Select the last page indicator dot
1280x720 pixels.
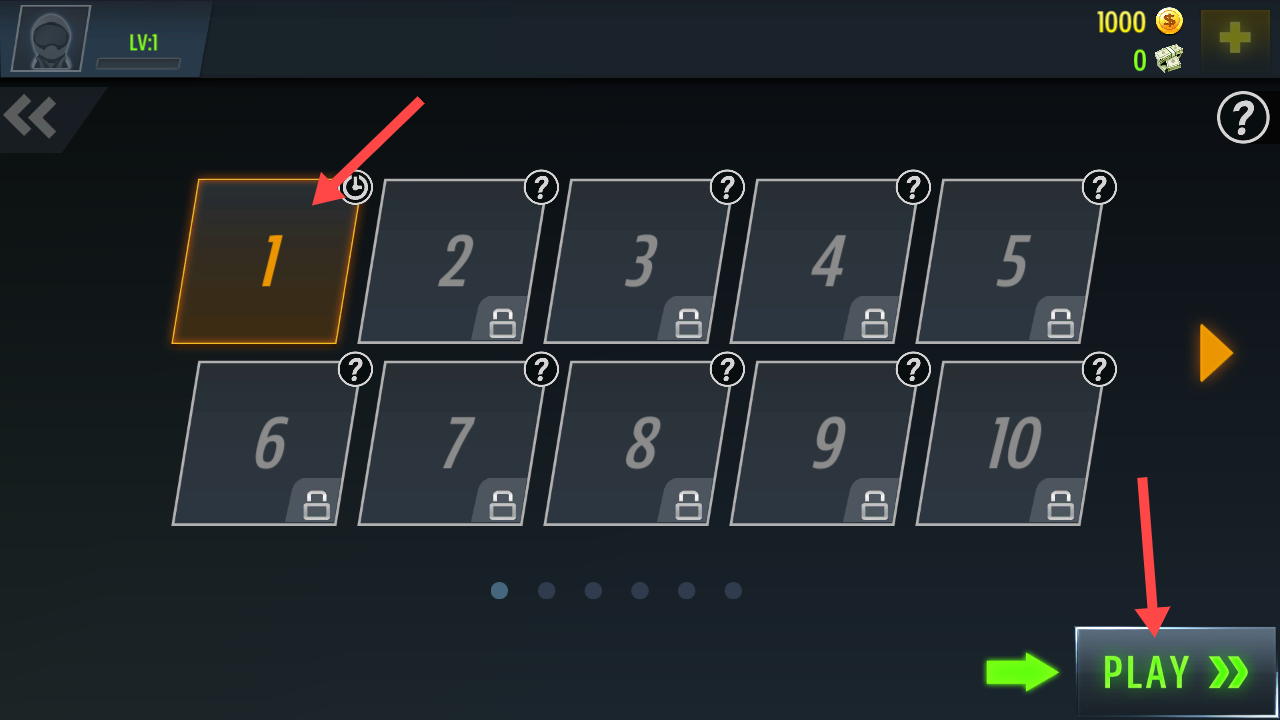[x=733, y=591]
